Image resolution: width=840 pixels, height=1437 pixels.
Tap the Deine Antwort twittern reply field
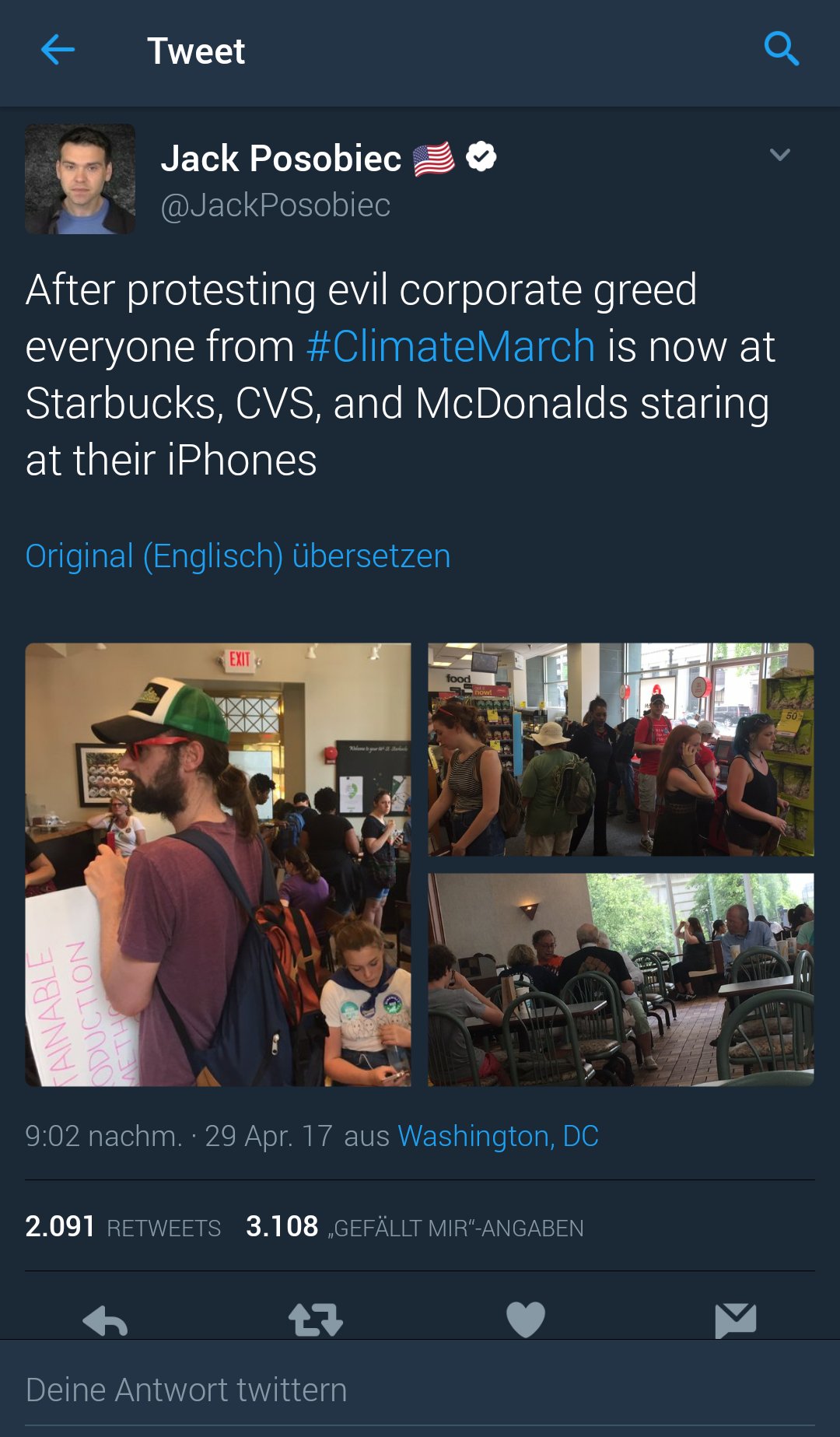(420, 1390)
